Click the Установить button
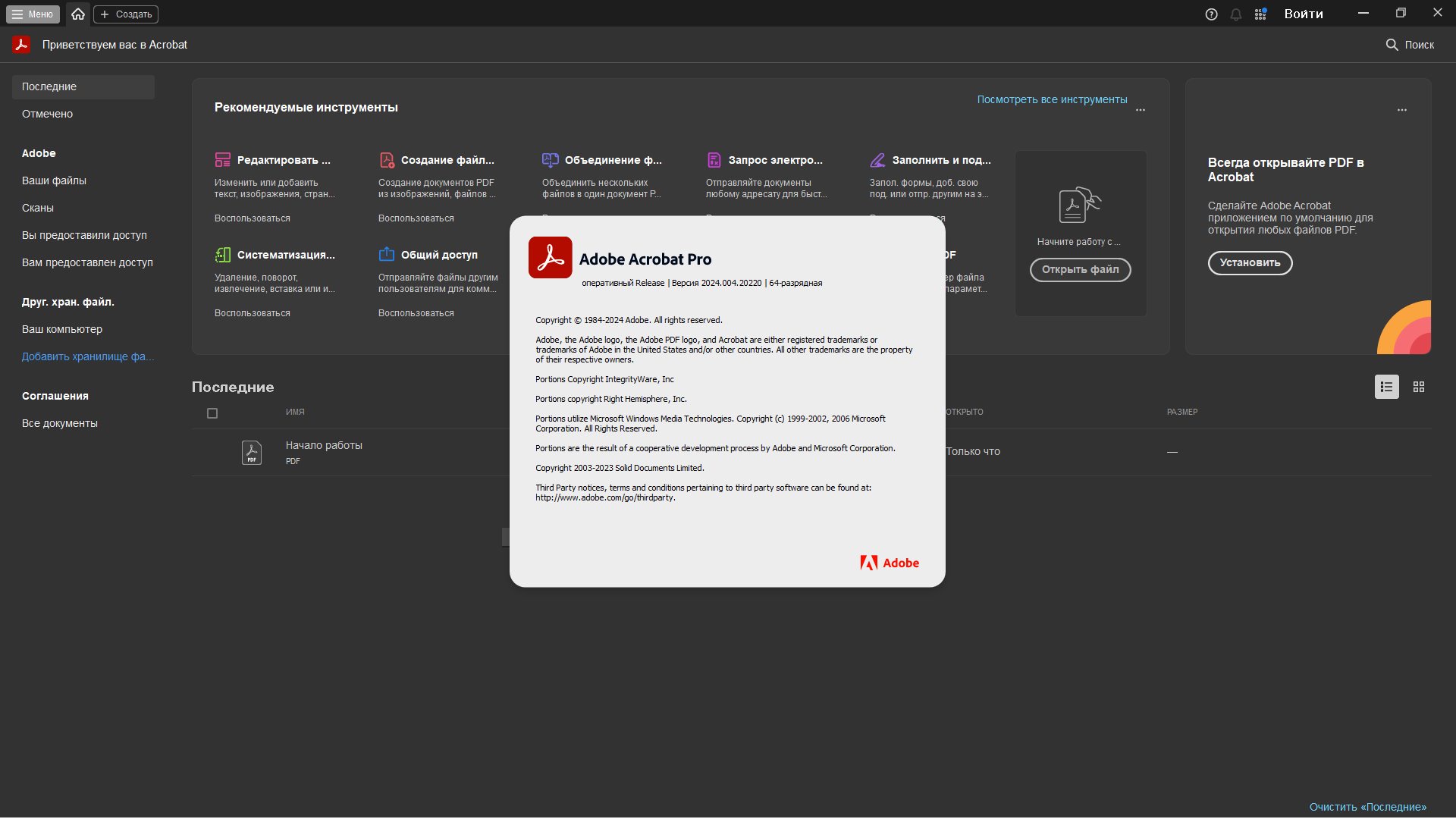 coord(1249,263)
